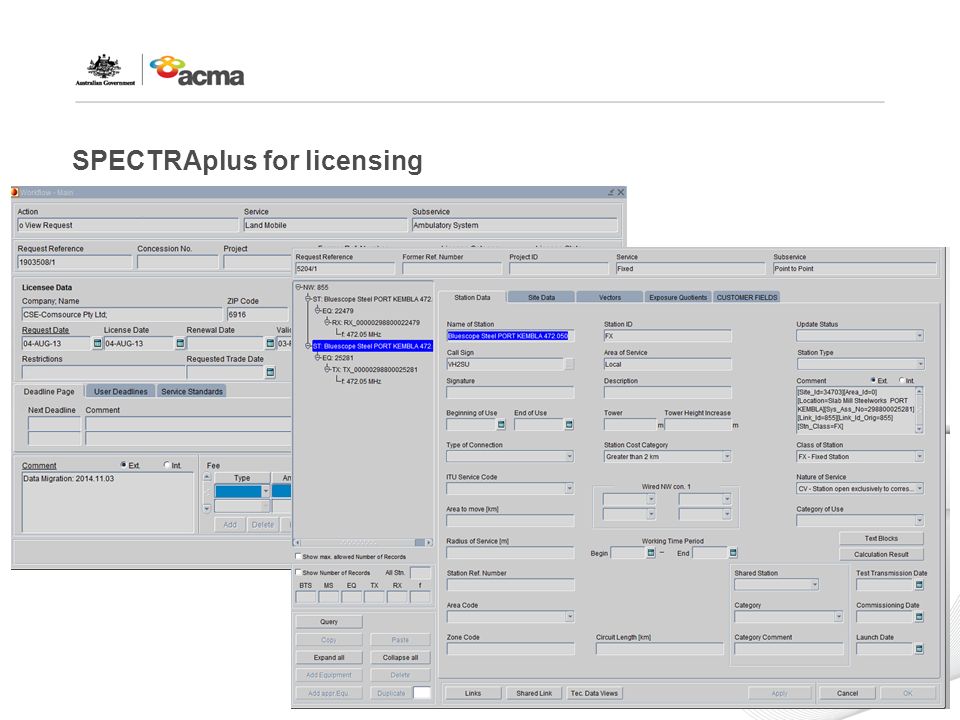Click the Expand all button
This screenshot has height=720, width=960.
click(329, 658)
